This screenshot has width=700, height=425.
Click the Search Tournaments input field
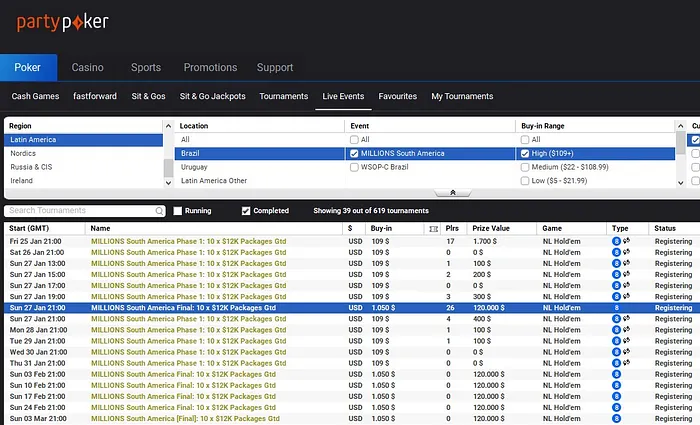(x=80, y=211)
